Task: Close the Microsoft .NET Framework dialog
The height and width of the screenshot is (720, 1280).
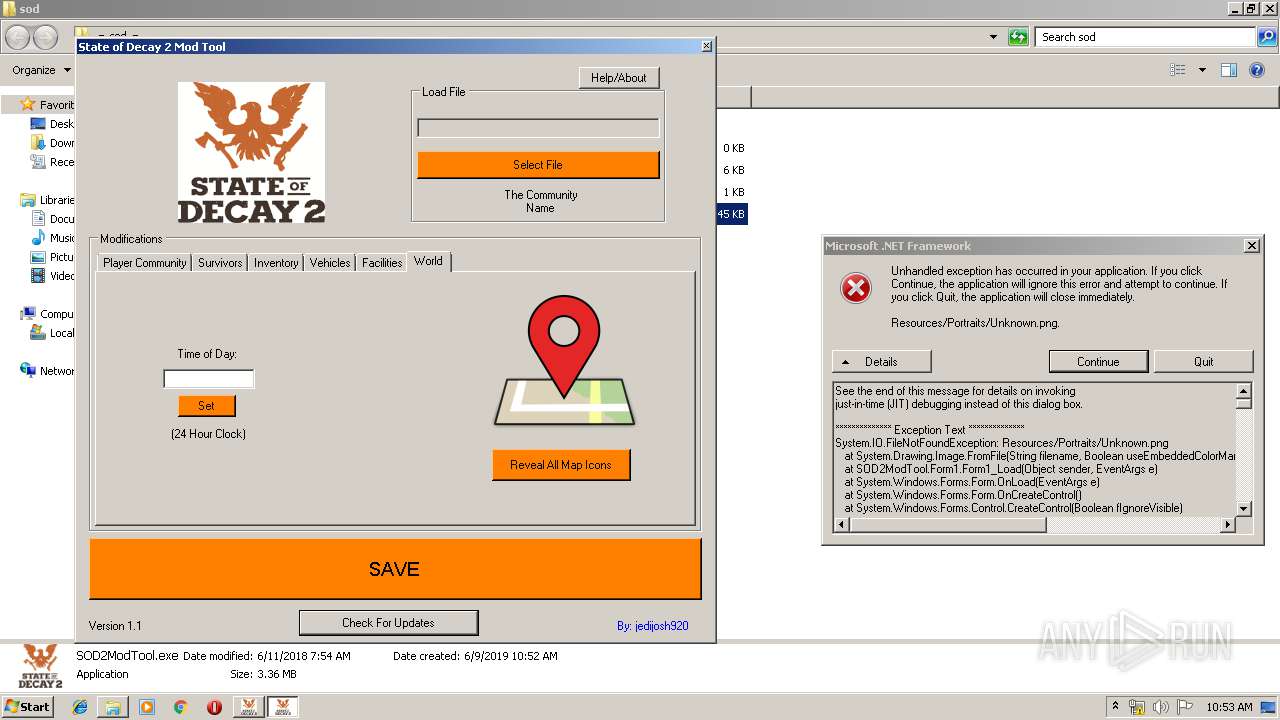Action: (1251, 246)
